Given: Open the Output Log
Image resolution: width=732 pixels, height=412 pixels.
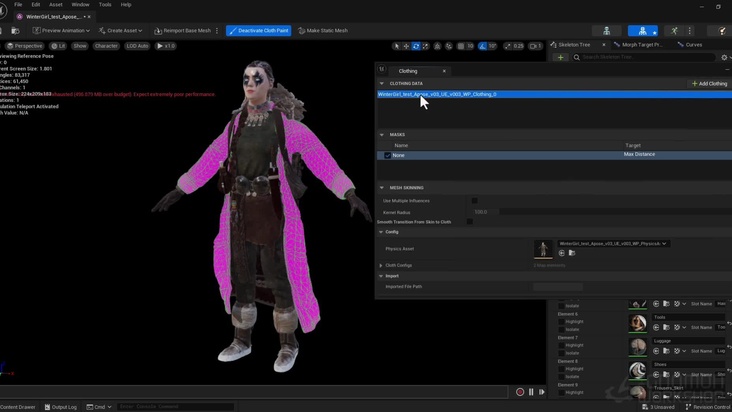Looking at the screenshot, I should click(61, 407).
